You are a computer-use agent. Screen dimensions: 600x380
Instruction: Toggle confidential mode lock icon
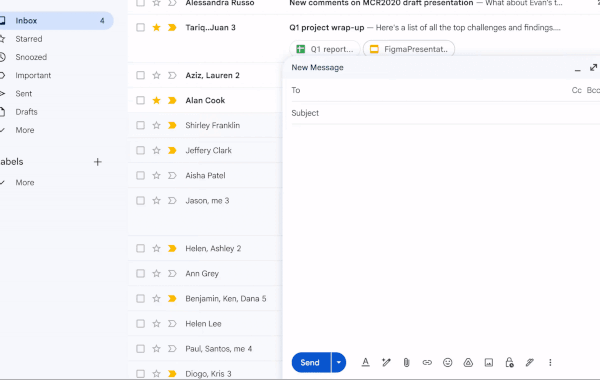pyautogui.click(x=509, y=362)
